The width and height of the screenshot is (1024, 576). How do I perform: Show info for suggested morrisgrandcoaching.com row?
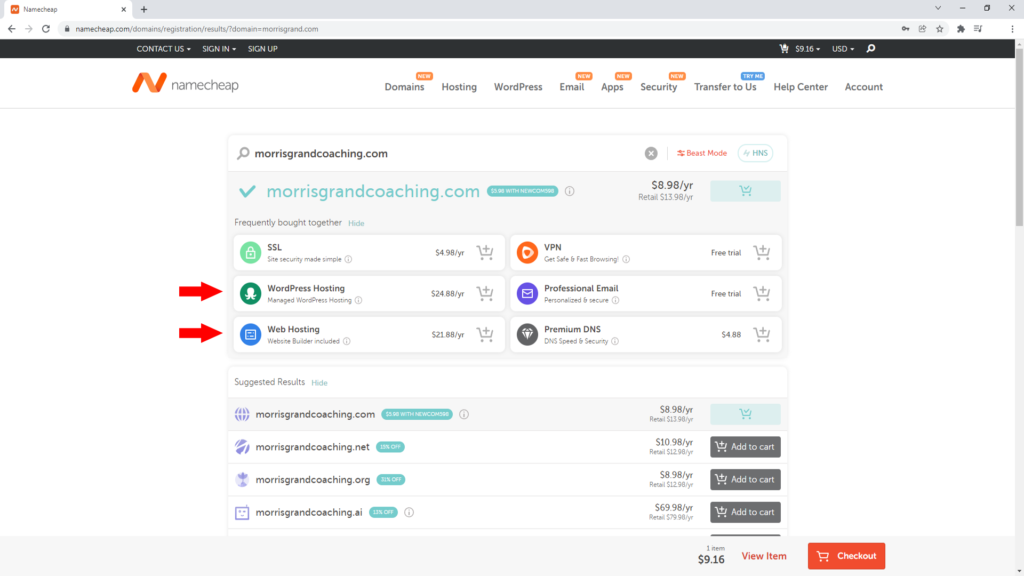pyautogui.click(x=464, y=415)
